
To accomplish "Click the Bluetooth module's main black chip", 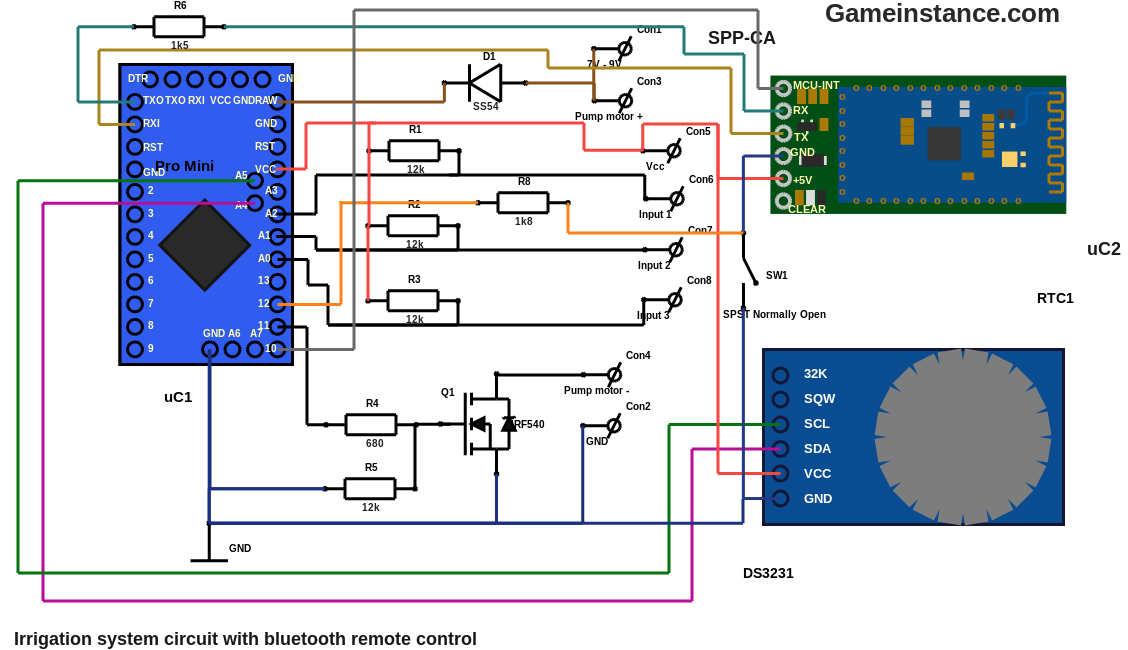I will click(x=943, y=144).
